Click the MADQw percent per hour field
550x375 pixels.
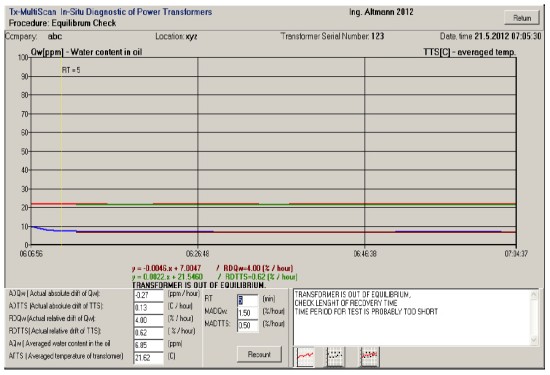[248, 313]
